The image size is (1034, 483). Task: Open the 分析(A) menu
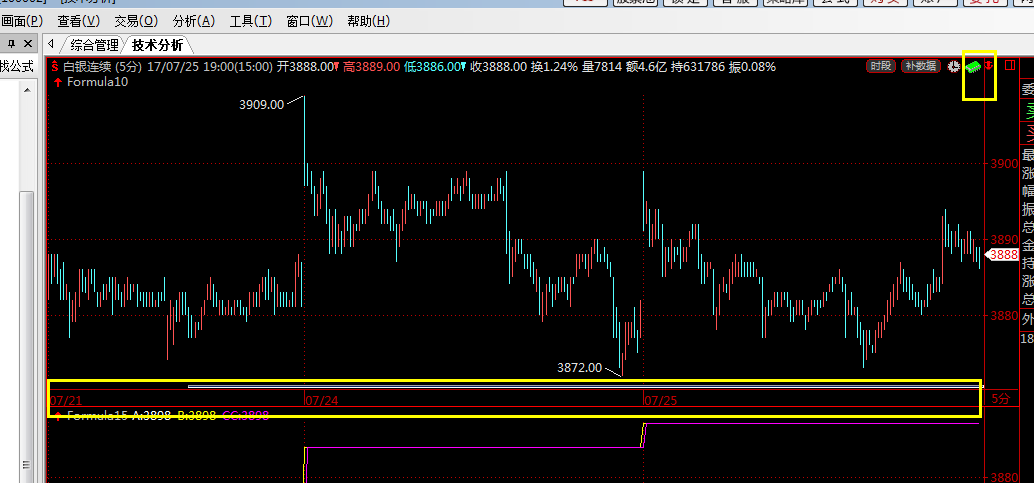tap(193, 21)
